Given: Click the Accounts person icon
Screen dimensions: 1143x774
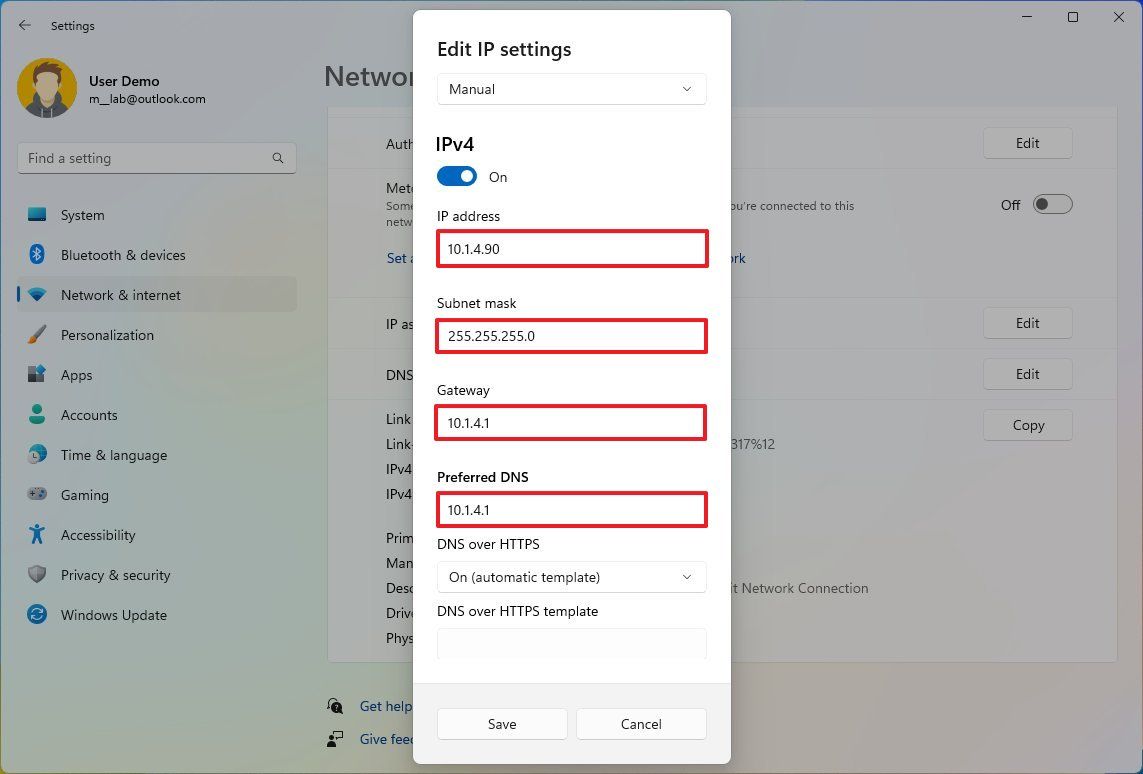Looking at the screenshot, I should click(37, 414).
